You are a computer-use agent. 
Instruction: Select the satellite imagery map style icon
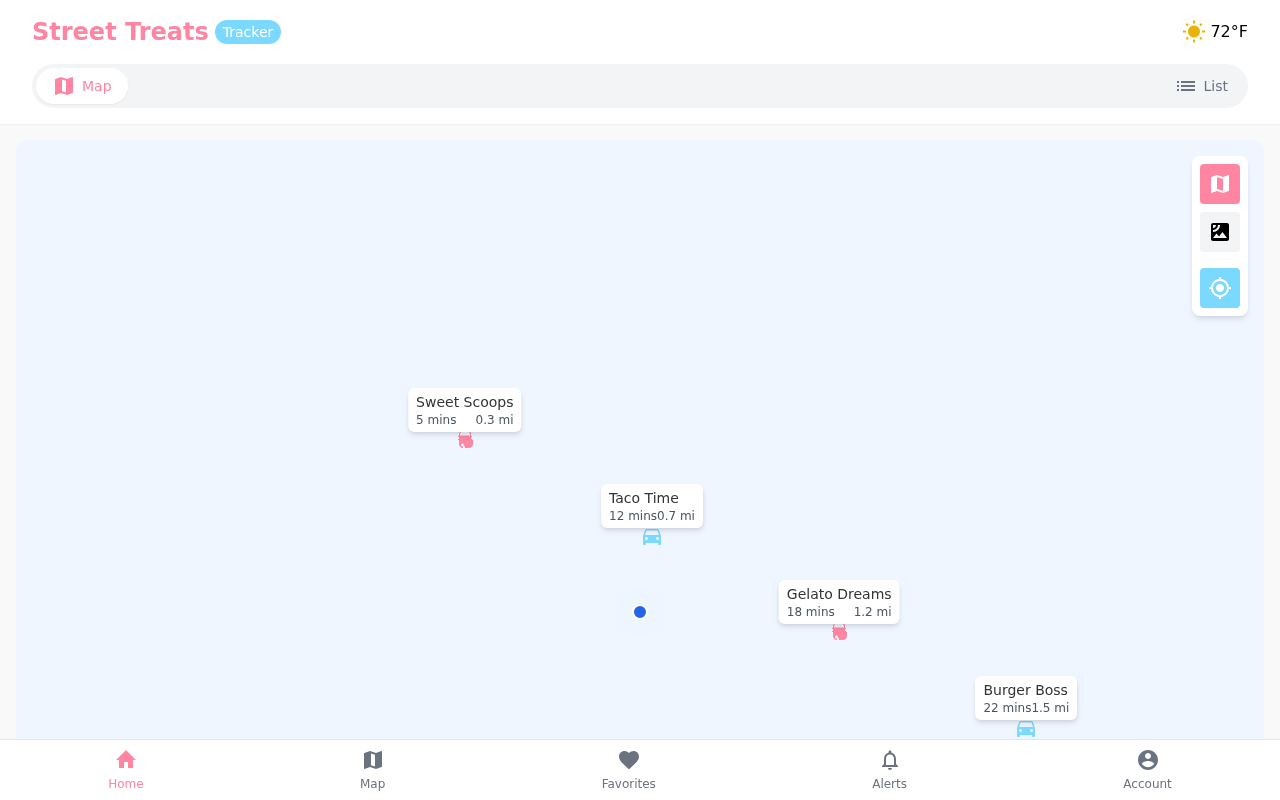tap(1219, 232)
